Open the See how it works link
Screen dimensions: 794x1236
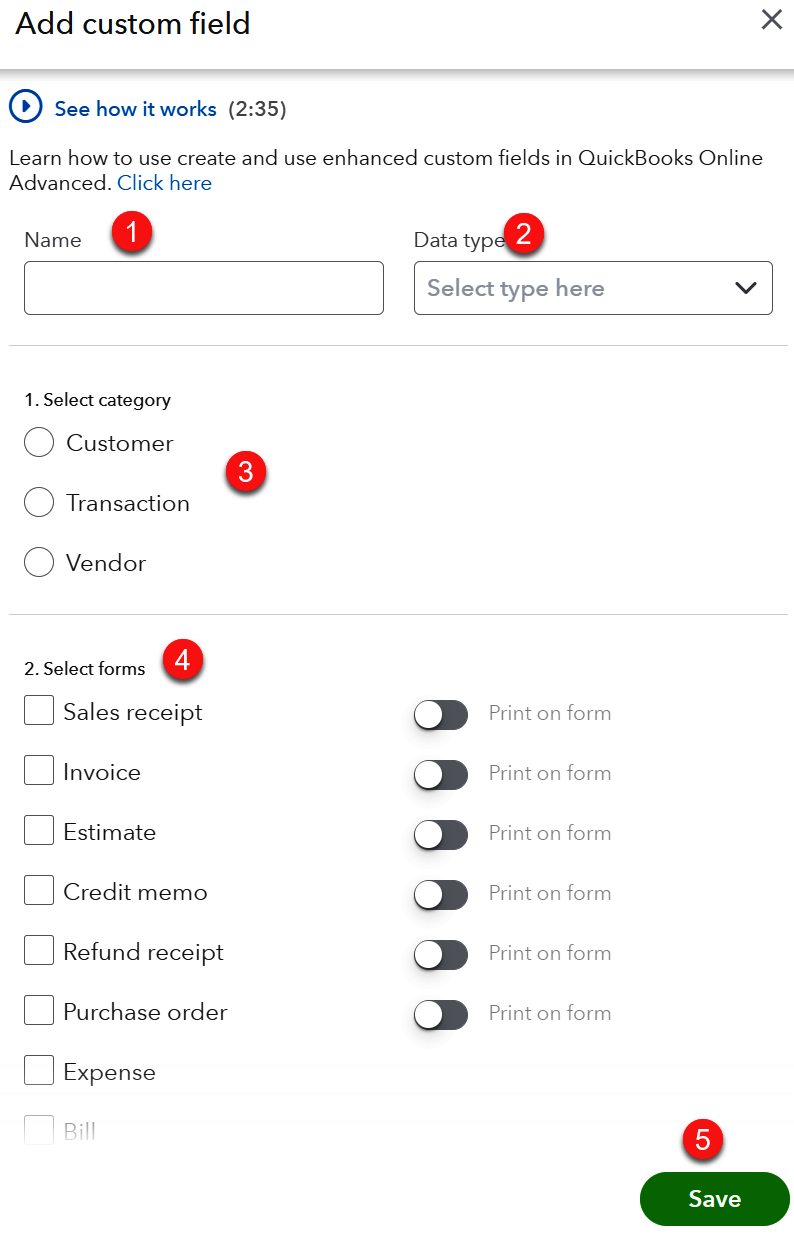[135, 108]
